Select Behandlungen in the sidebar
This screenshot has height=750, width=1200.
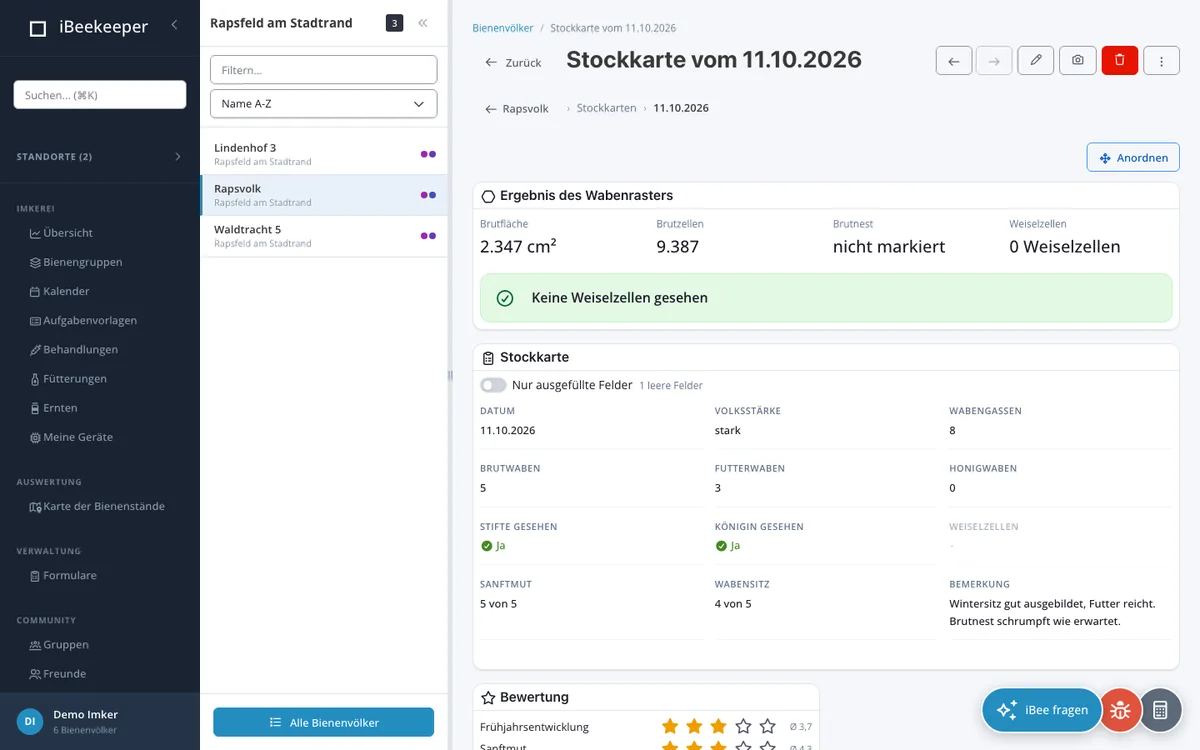pyautogui.click(x=74, y=349)
